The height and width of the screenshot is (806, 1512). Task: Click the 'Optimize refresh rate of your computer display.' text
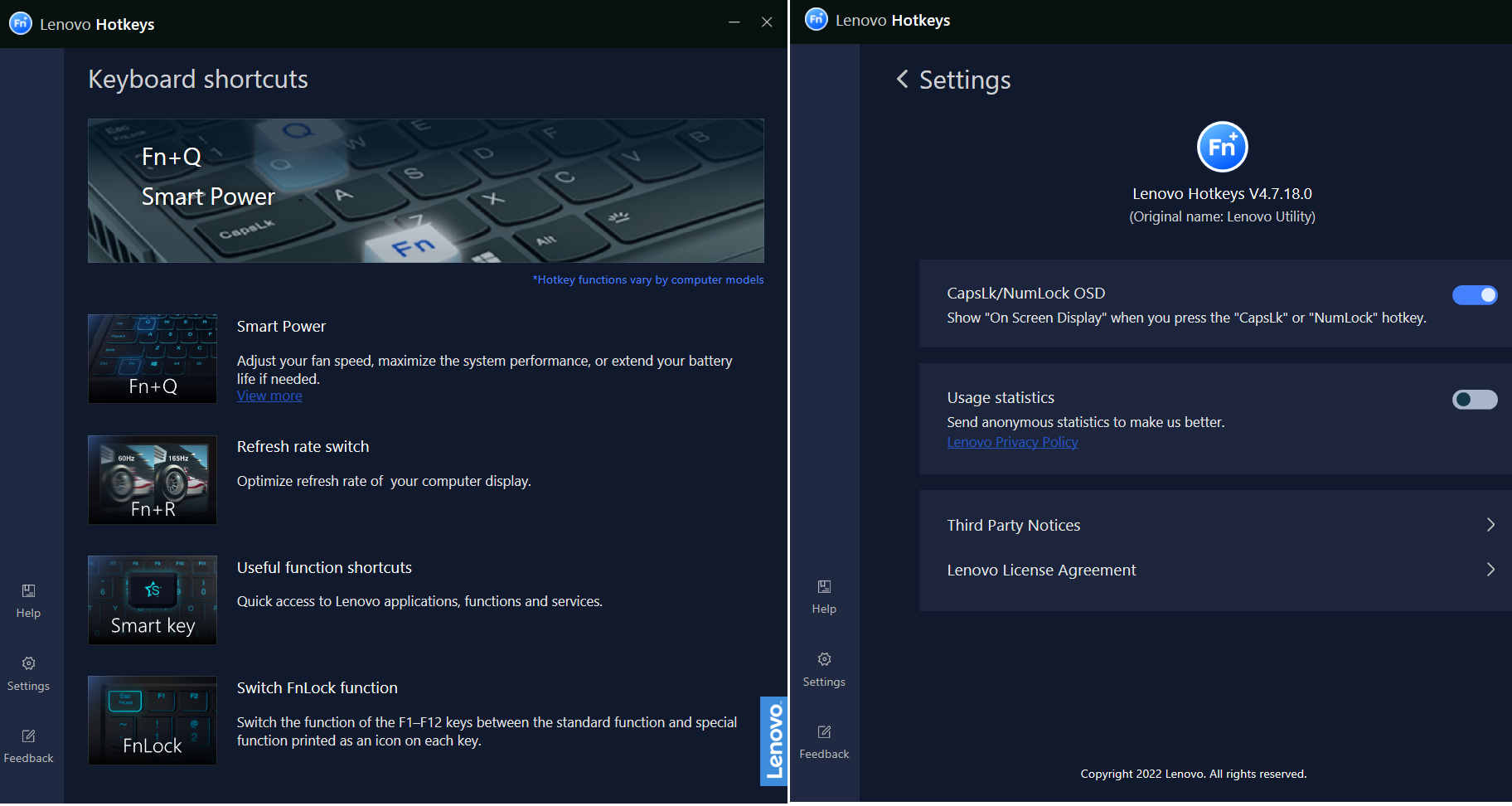click(384, 482)
